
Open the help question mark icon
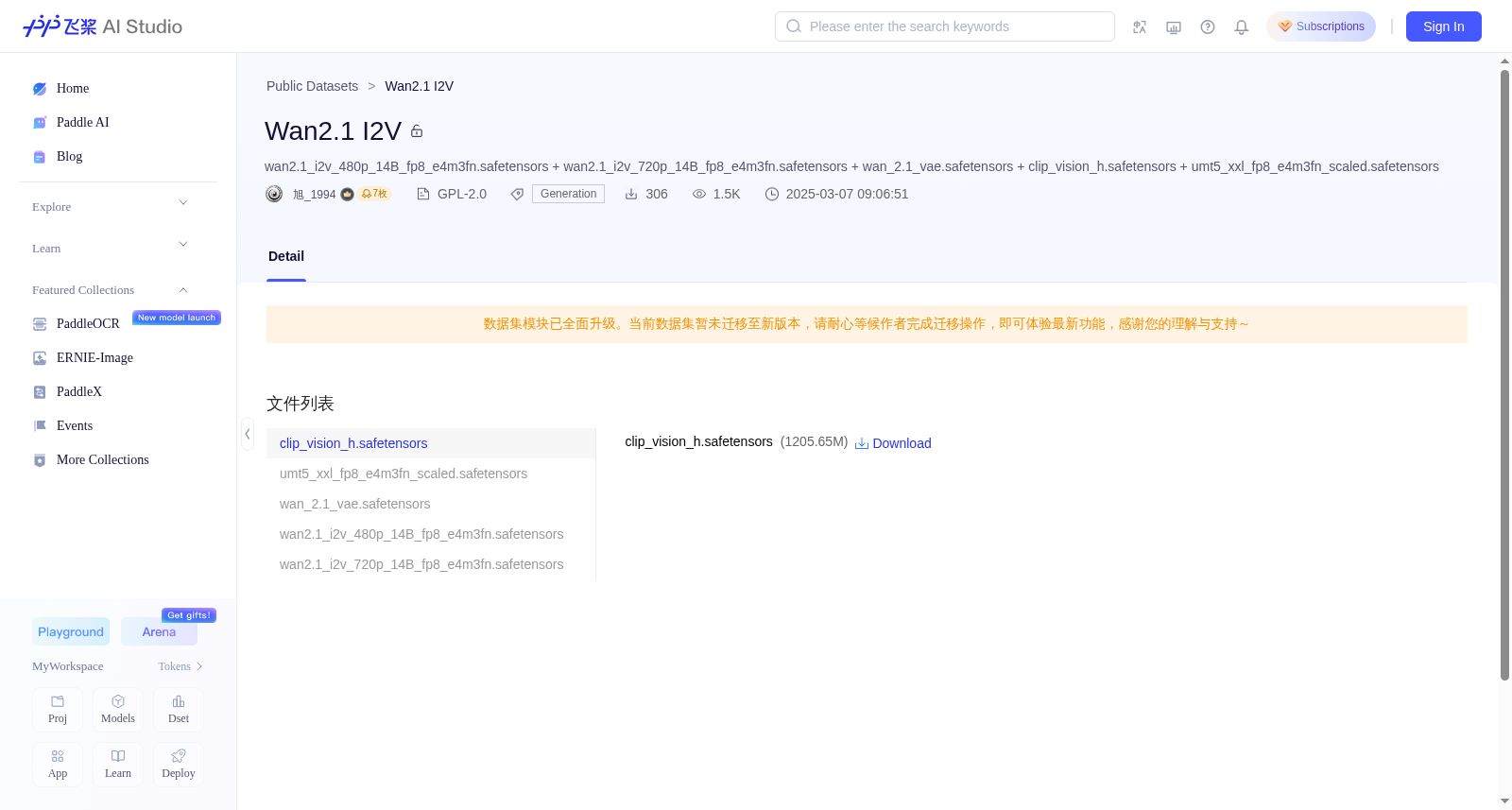(1208, 27)
